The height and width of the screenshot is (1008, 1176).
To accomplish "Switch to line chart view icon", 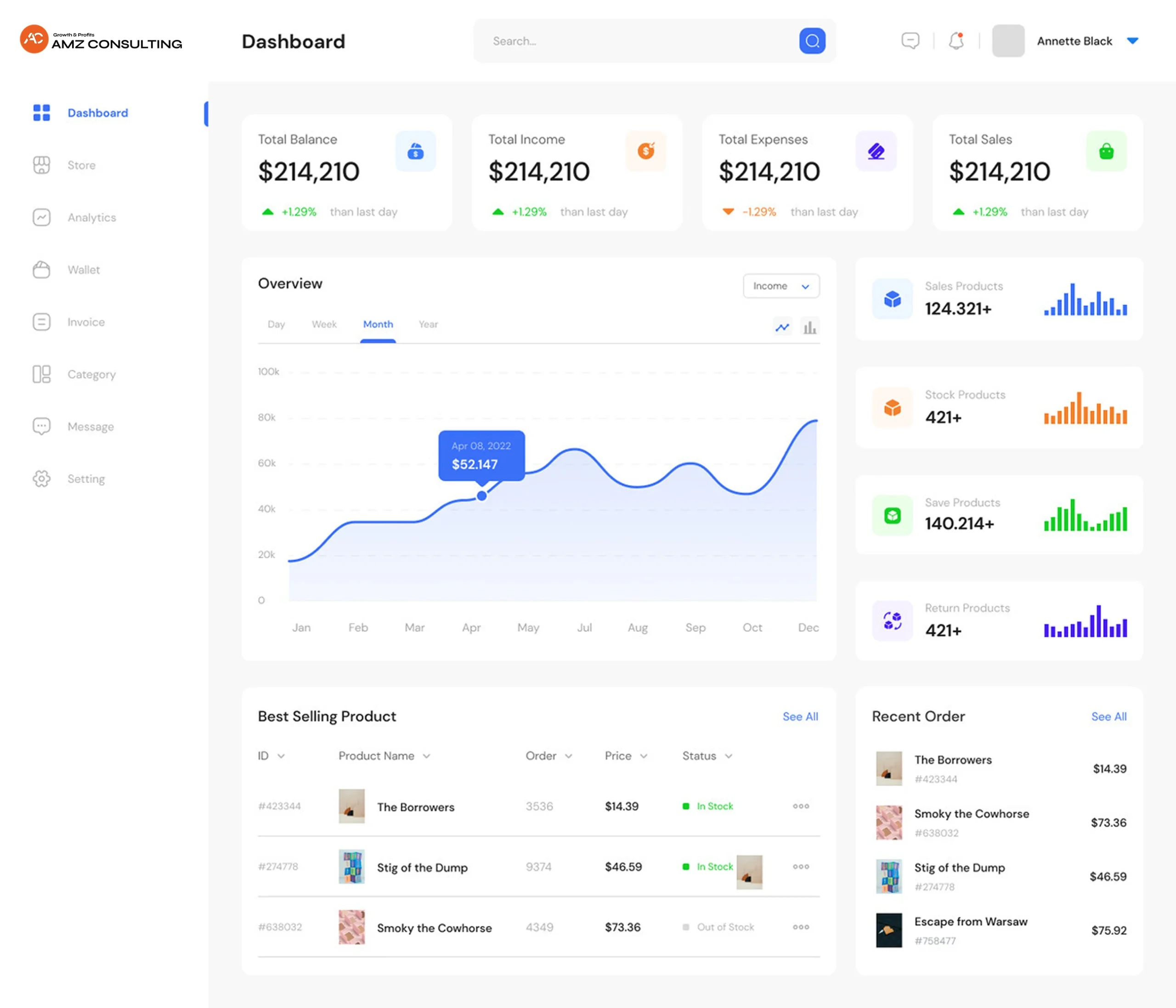I will (x=782, y=327).
